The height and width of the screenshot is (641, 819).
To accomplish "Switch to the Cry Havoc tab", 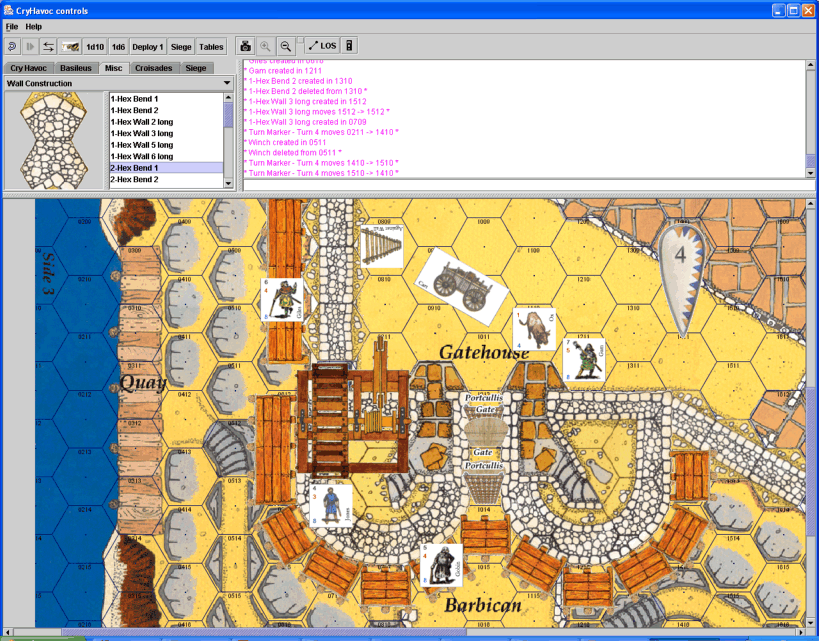I will [28, 68].
